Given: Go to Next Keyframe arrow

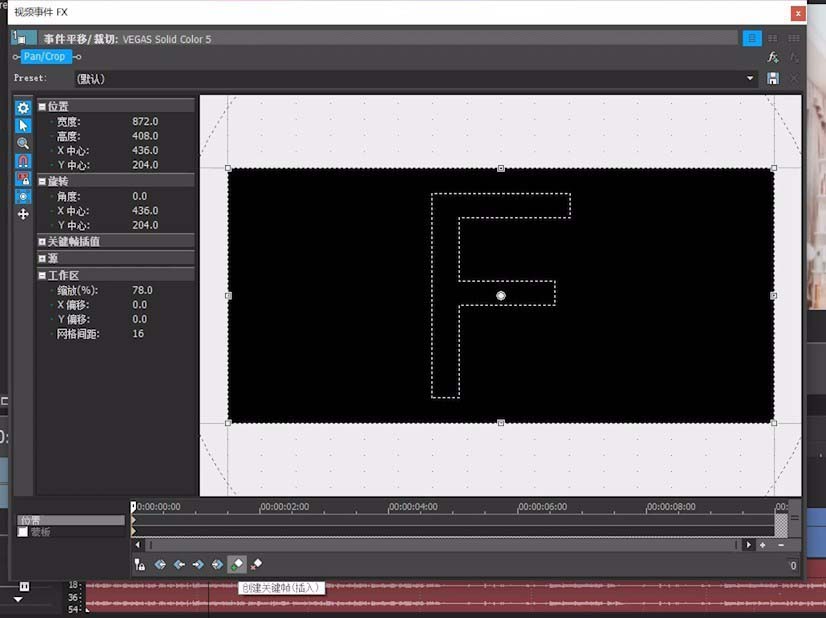Looking at the screenshot, I should (x=198, y=565).
